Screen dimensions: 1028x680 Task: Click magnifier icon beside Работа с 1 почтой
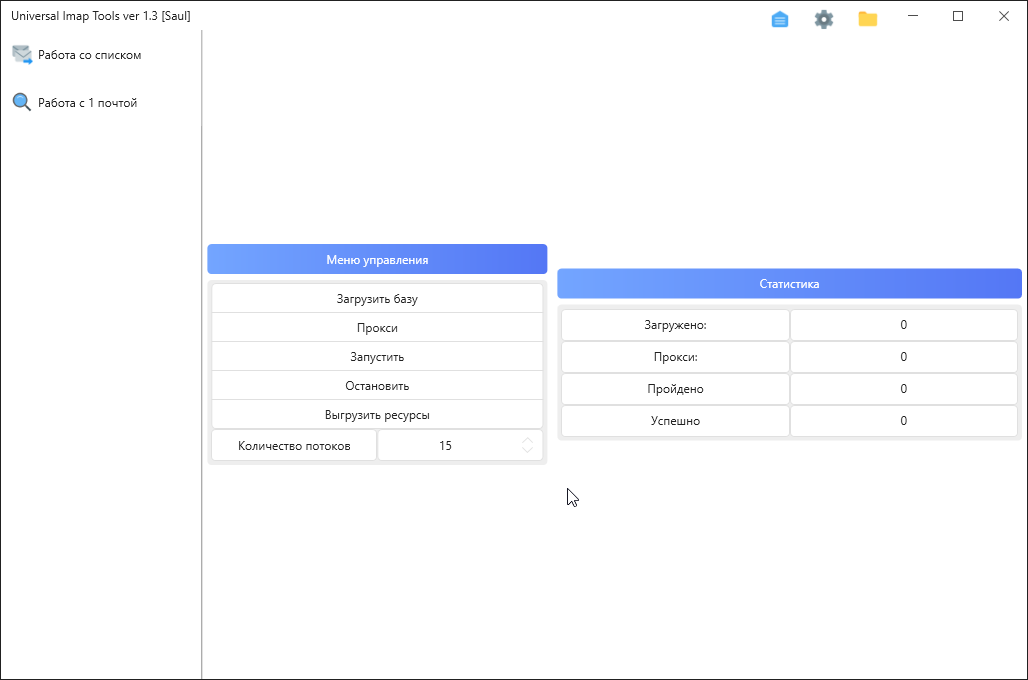coord(22,102)
